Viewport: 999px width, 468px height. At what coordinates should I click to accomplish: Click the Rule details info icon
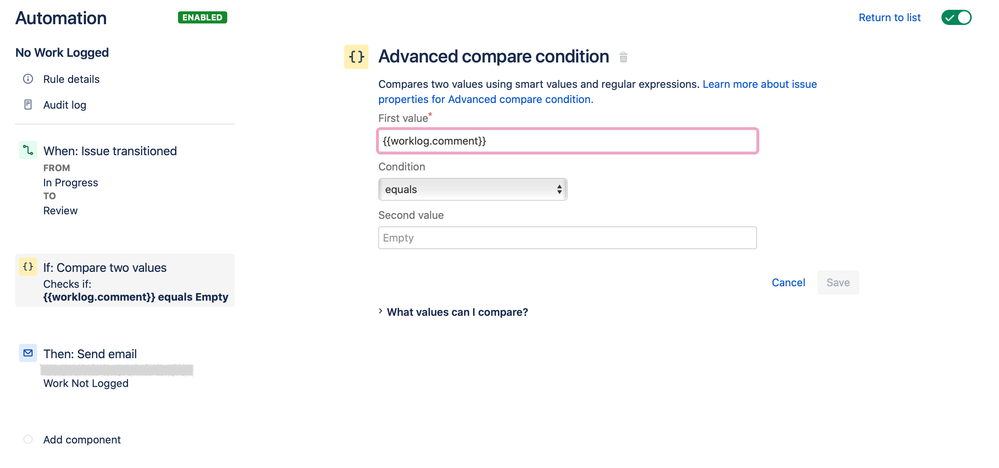click(28, 79)
